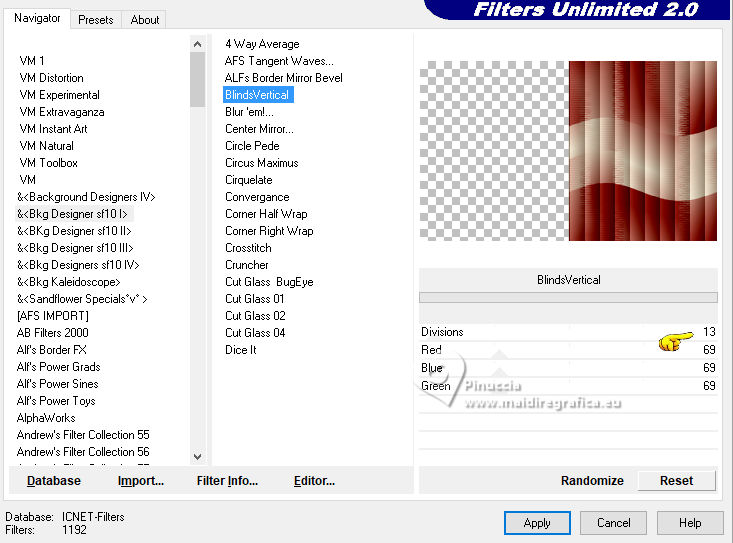
Task: Choose the AFS Tangent Waves... filter
Action: (x=279, y=61)
